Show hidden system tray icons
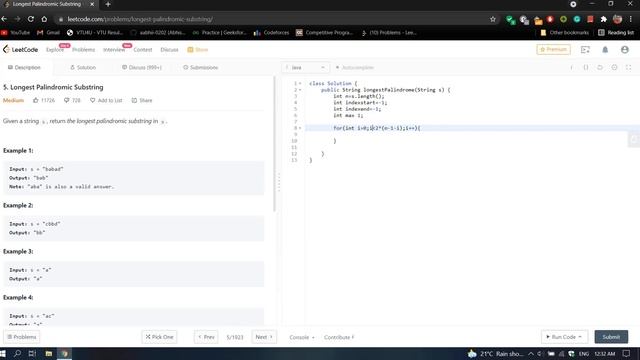This screenshot has height=360, width=640. [531, 353]
